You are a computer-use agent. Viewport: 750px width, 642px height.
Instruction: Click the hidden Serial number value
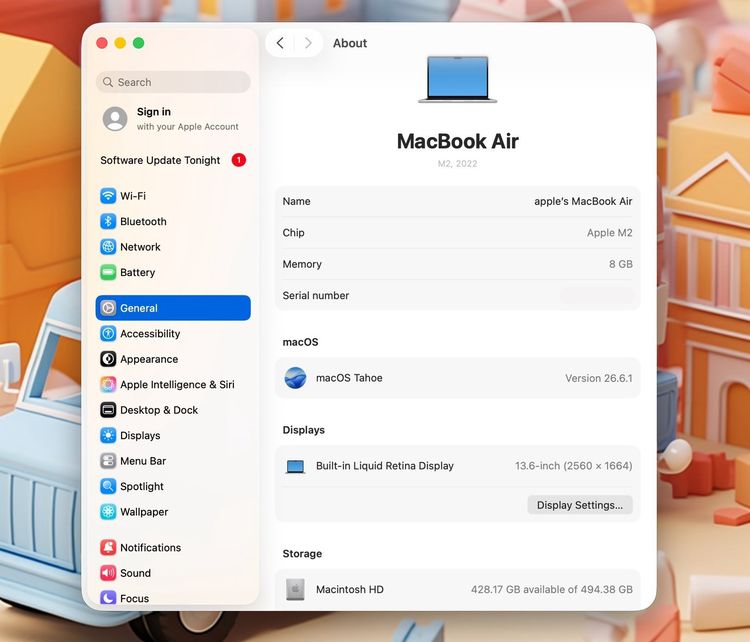coord(597,296)
